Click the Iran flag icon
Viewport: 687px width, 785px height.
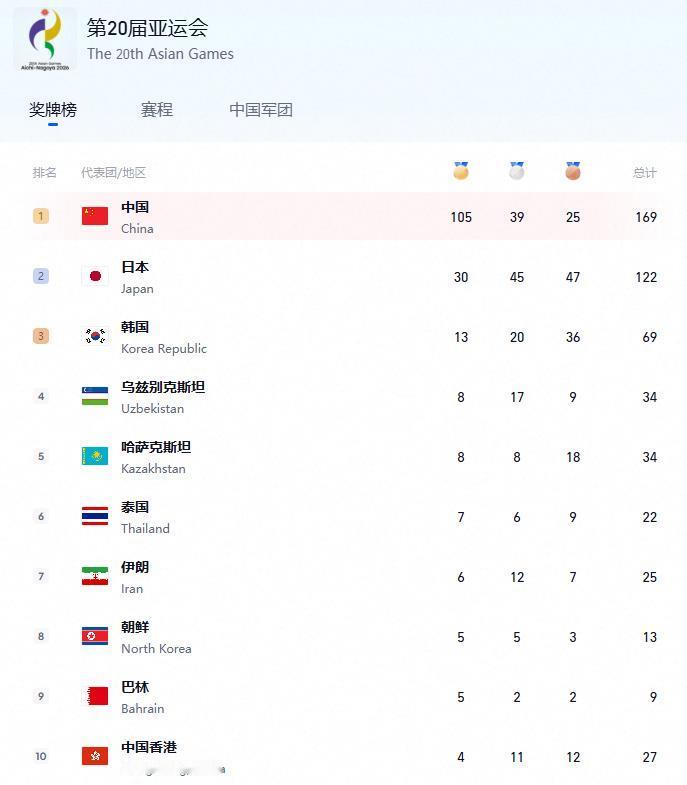(95, 576)
